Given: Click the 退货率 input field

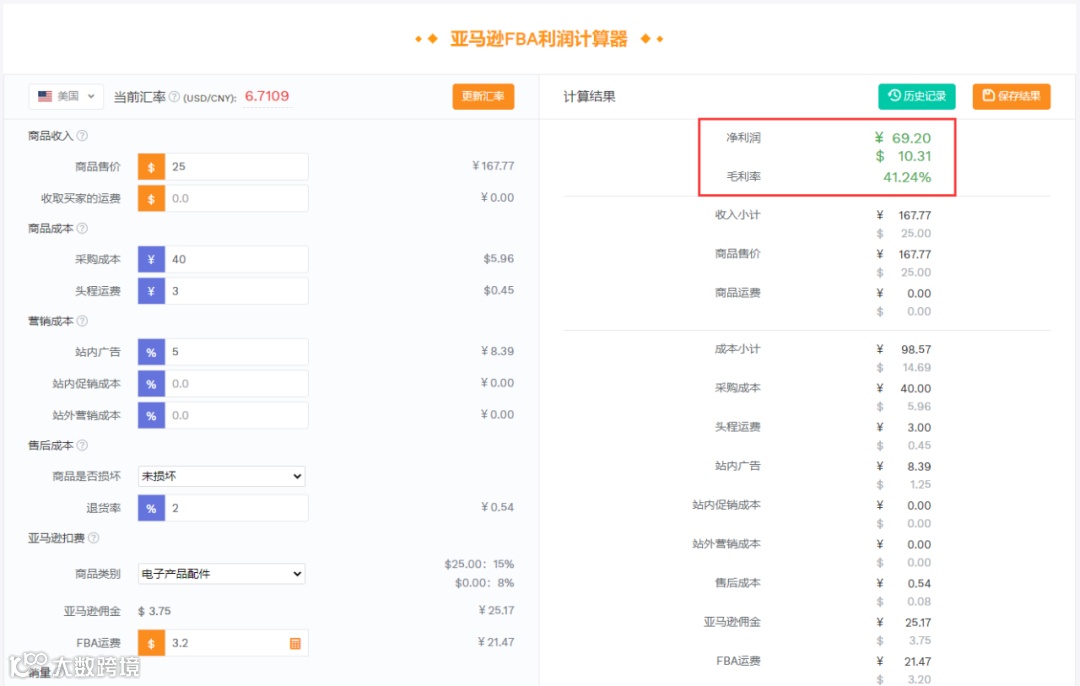Looking at the screenshot, I should [x=236, y=508].
